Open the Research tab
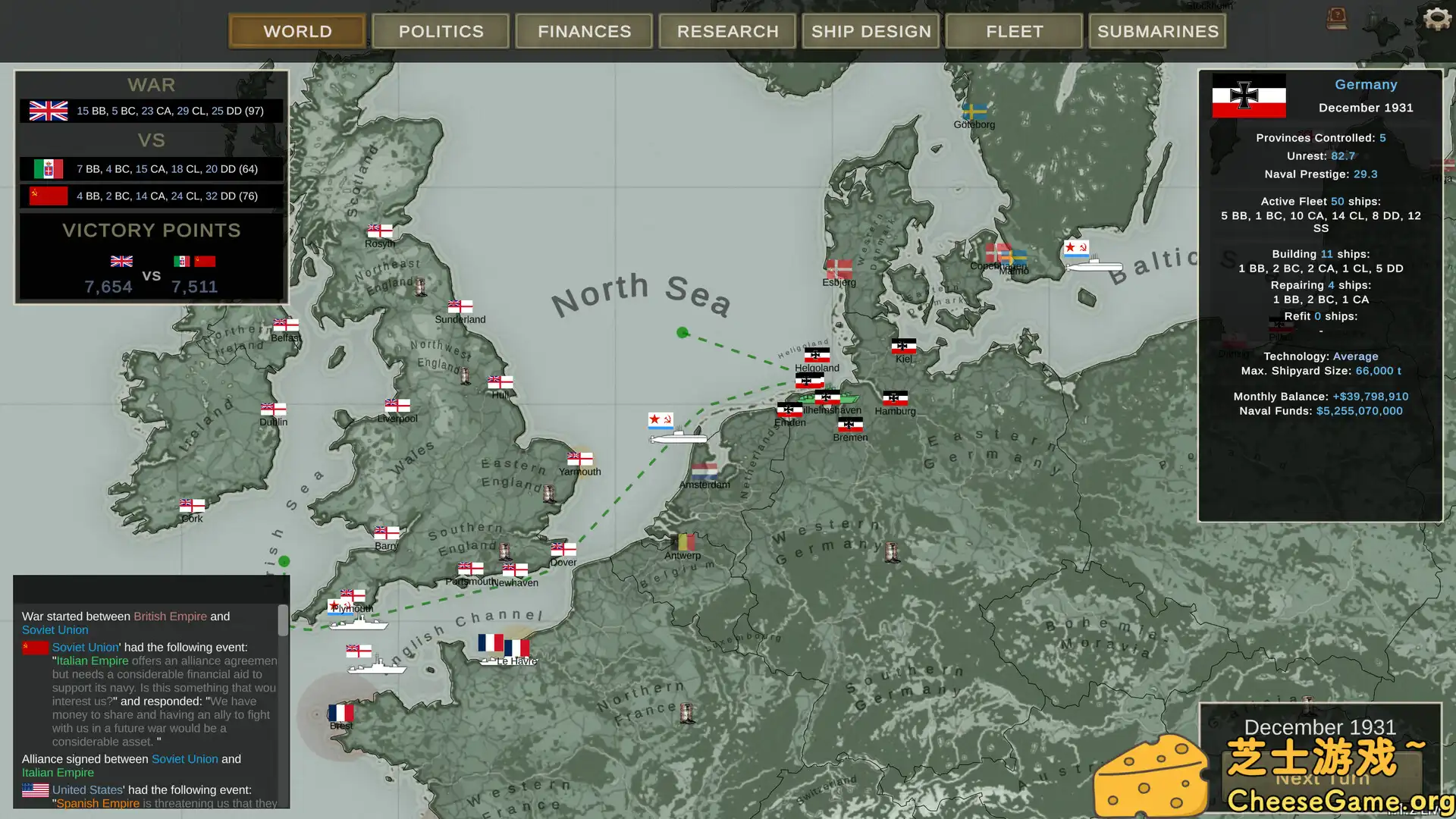This screenshot has height=819, width=1456. tap(727, 31)
